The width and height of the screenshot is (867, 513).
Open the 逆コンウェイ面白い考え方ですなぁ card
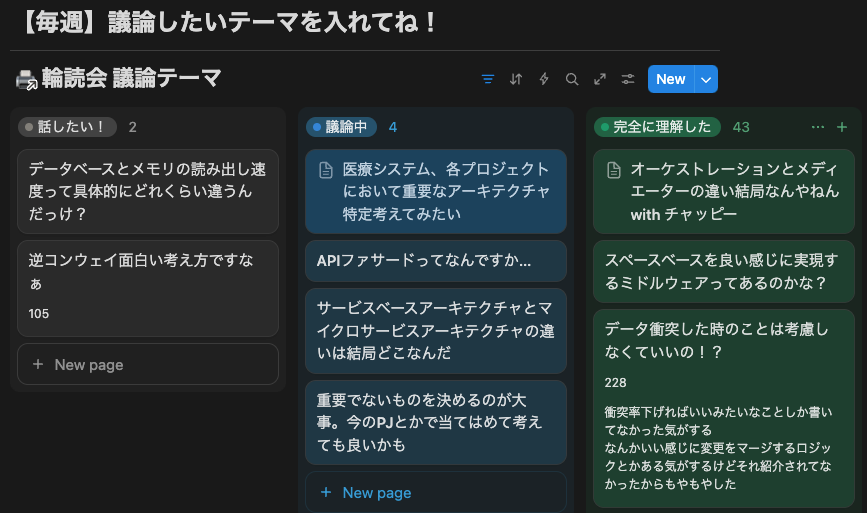click(148, 288)
